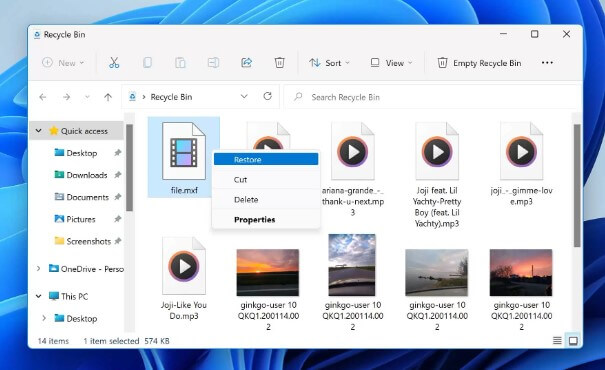Select the orange sunset photo thumbnail

pyautogui.click(x=268, y=272)
